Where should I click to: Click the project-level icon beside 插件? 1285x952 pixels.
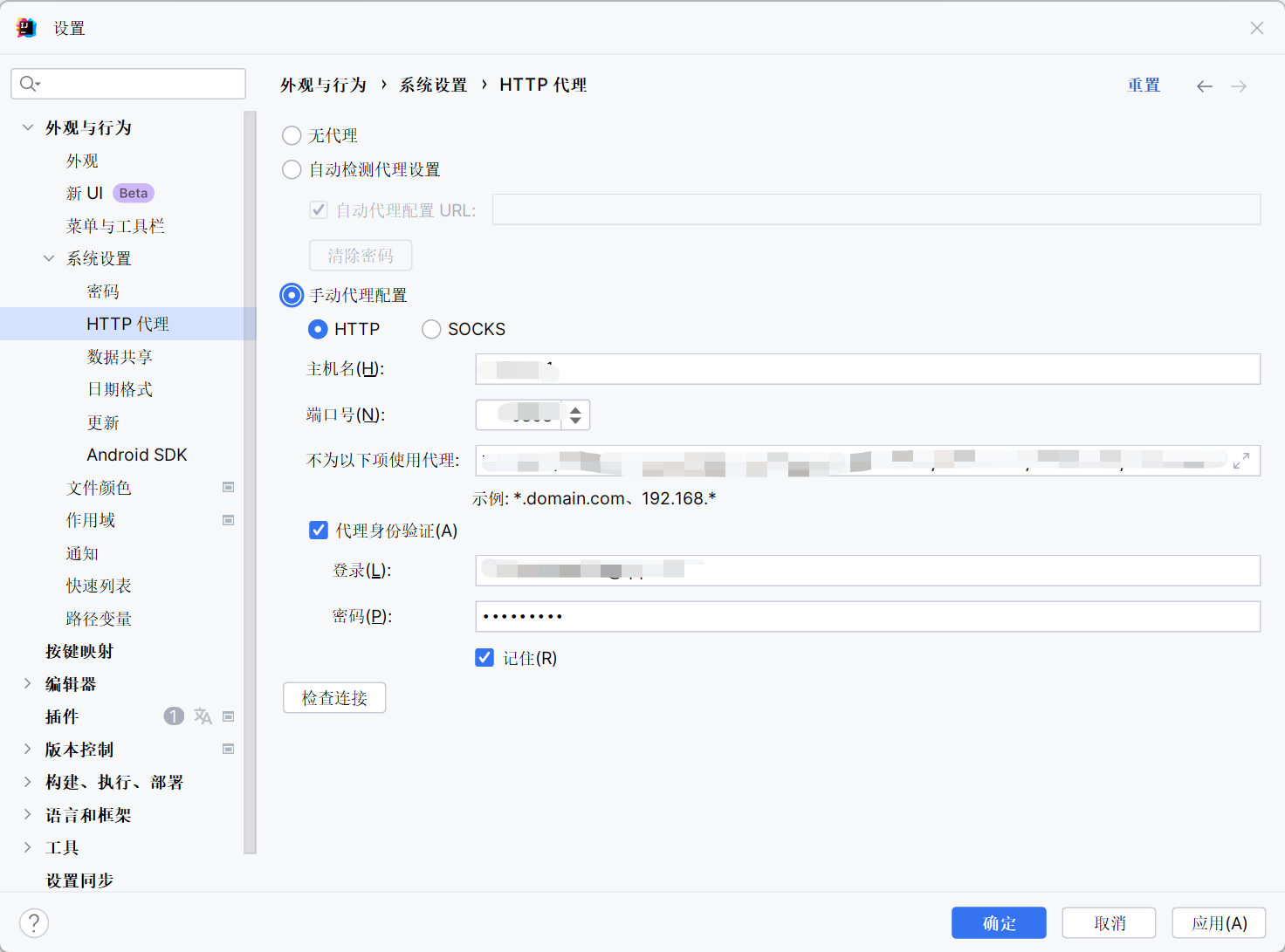[229, 716]
